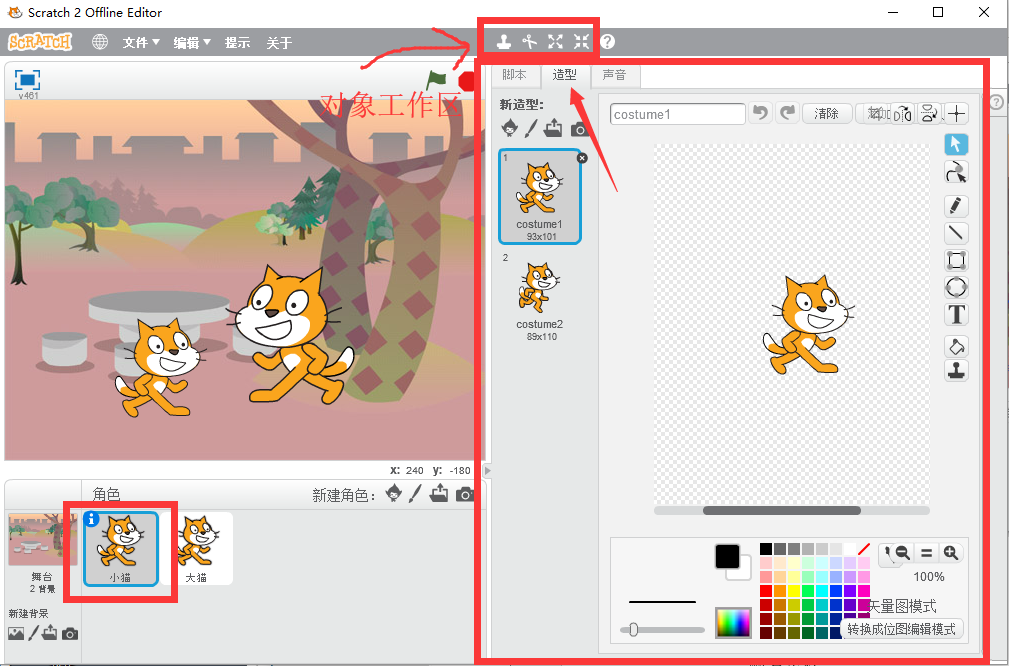The height and width of the screenshot is (666, 1009).
Task: Upload backdrop from file
Action: tap(50, 633)
